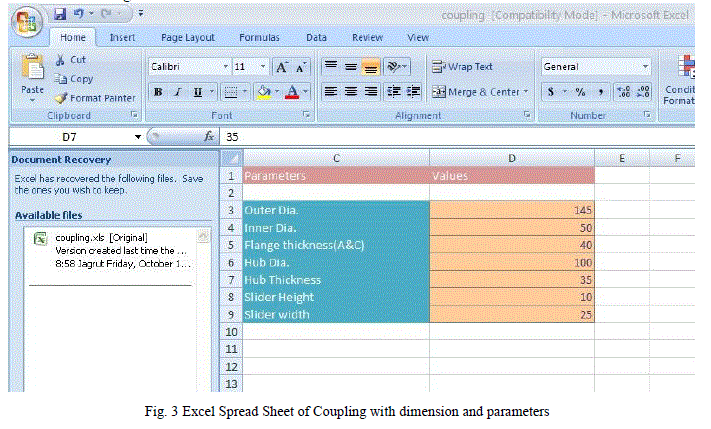Toggle Wrap Text for the cell
The width and height of the screenshot is (711, 429).
click(463, 67)
